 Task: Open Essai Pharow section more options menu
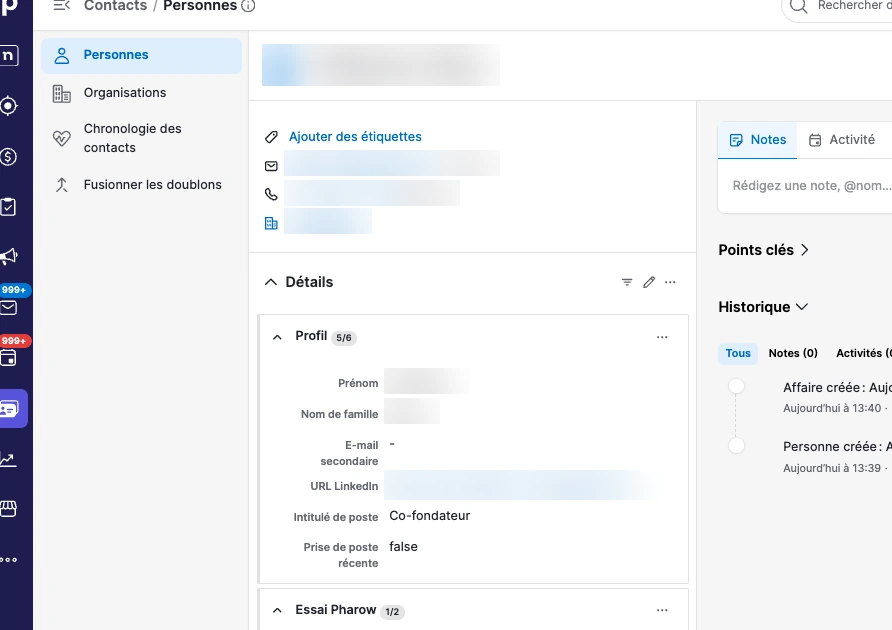click(x=662, y=610)
